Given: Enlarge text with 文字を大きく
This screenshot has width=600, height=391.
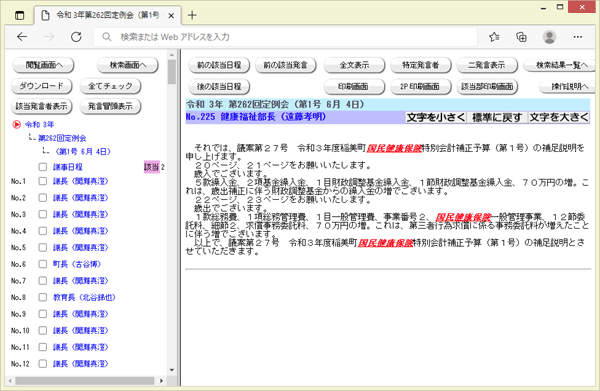Looking at the screenshot, I should [x=559, y=117].
